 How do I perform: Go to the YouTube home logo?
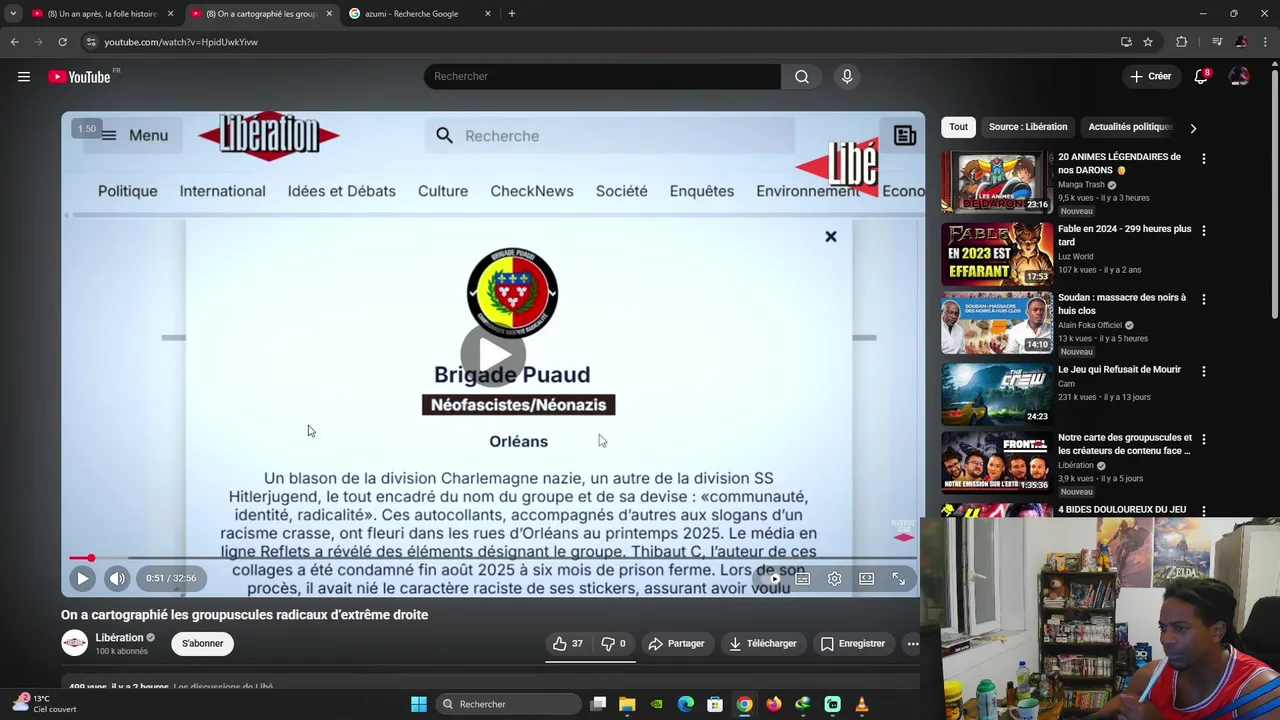pyautogui.click(x=79, y=77)
